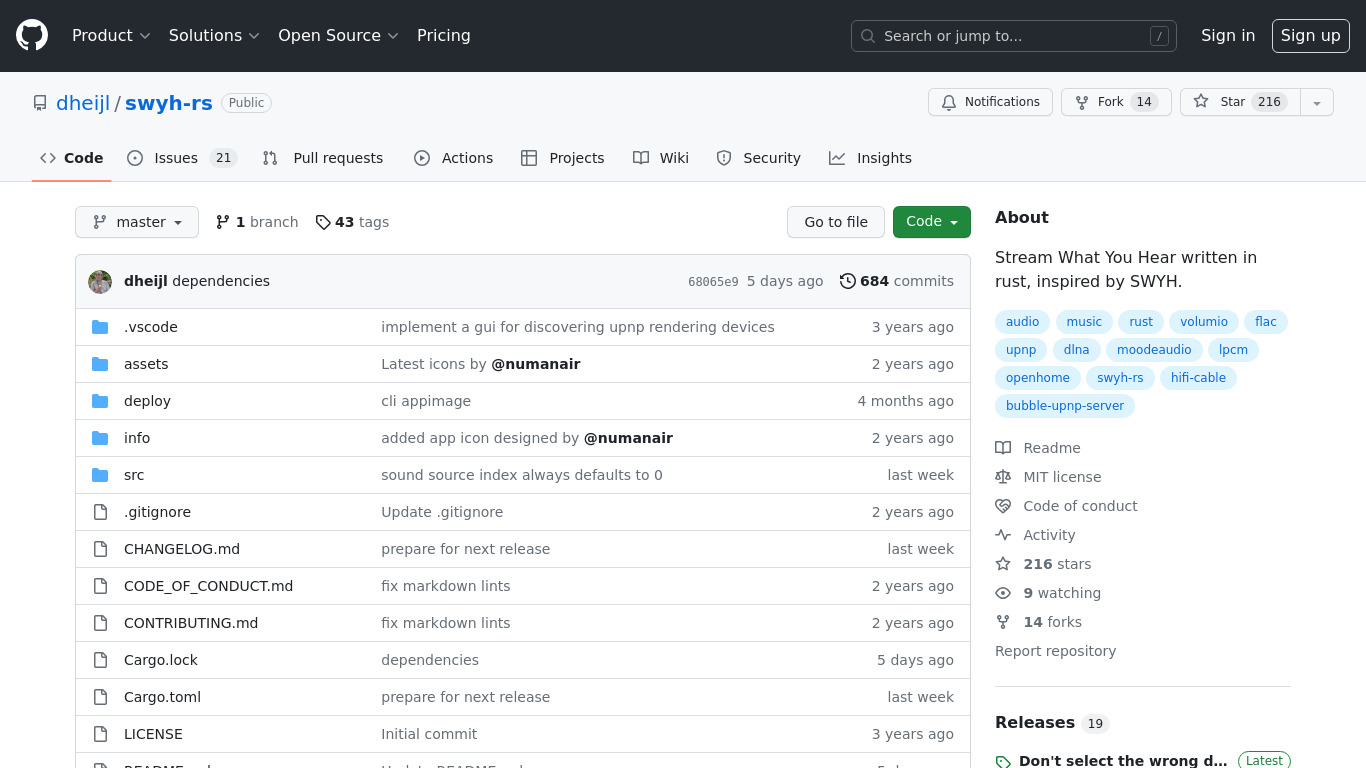Open the Pricing page
This screenshot has width=1366, height=768.
[443, 36]
